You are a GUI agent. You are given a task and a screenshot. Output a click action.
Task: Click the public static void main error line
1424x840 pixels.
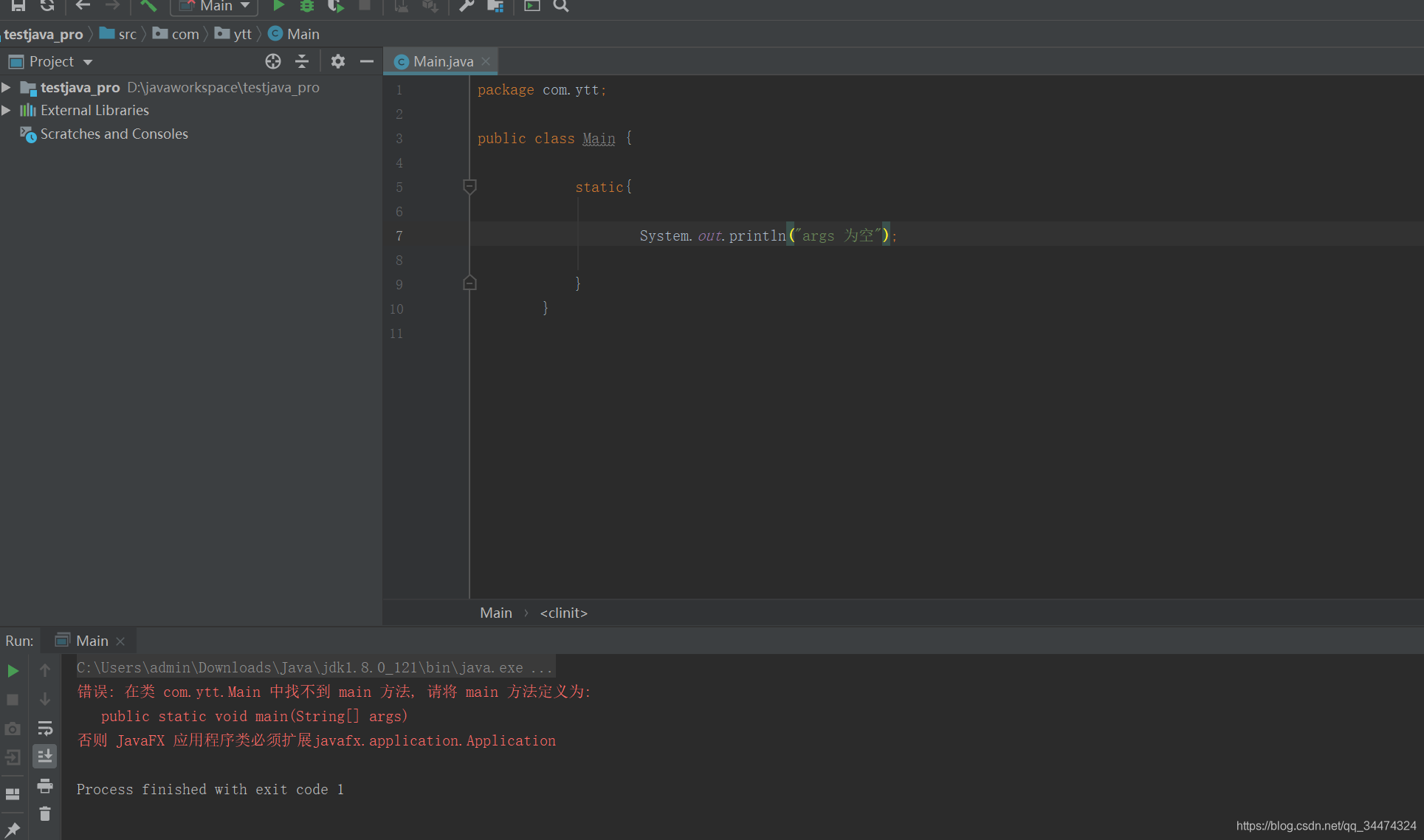pos(255,716)
